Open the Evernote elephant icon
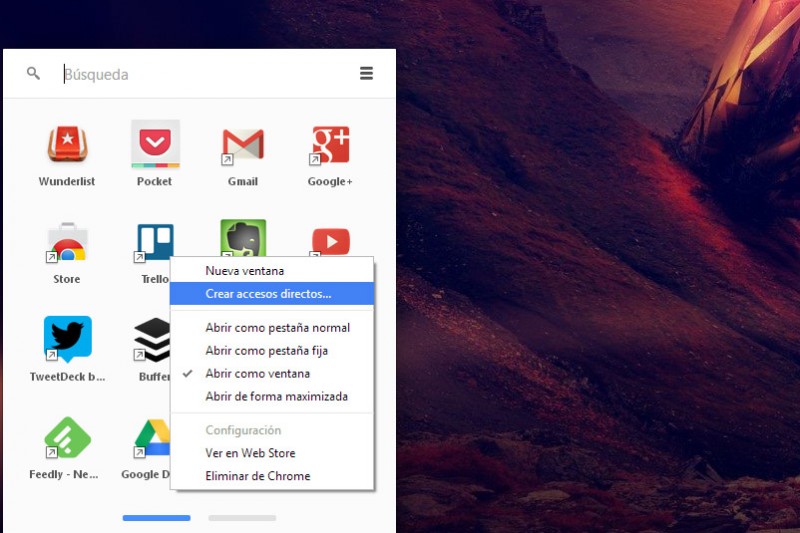Viewport: 800px width, 533px height. click(243, 238)
